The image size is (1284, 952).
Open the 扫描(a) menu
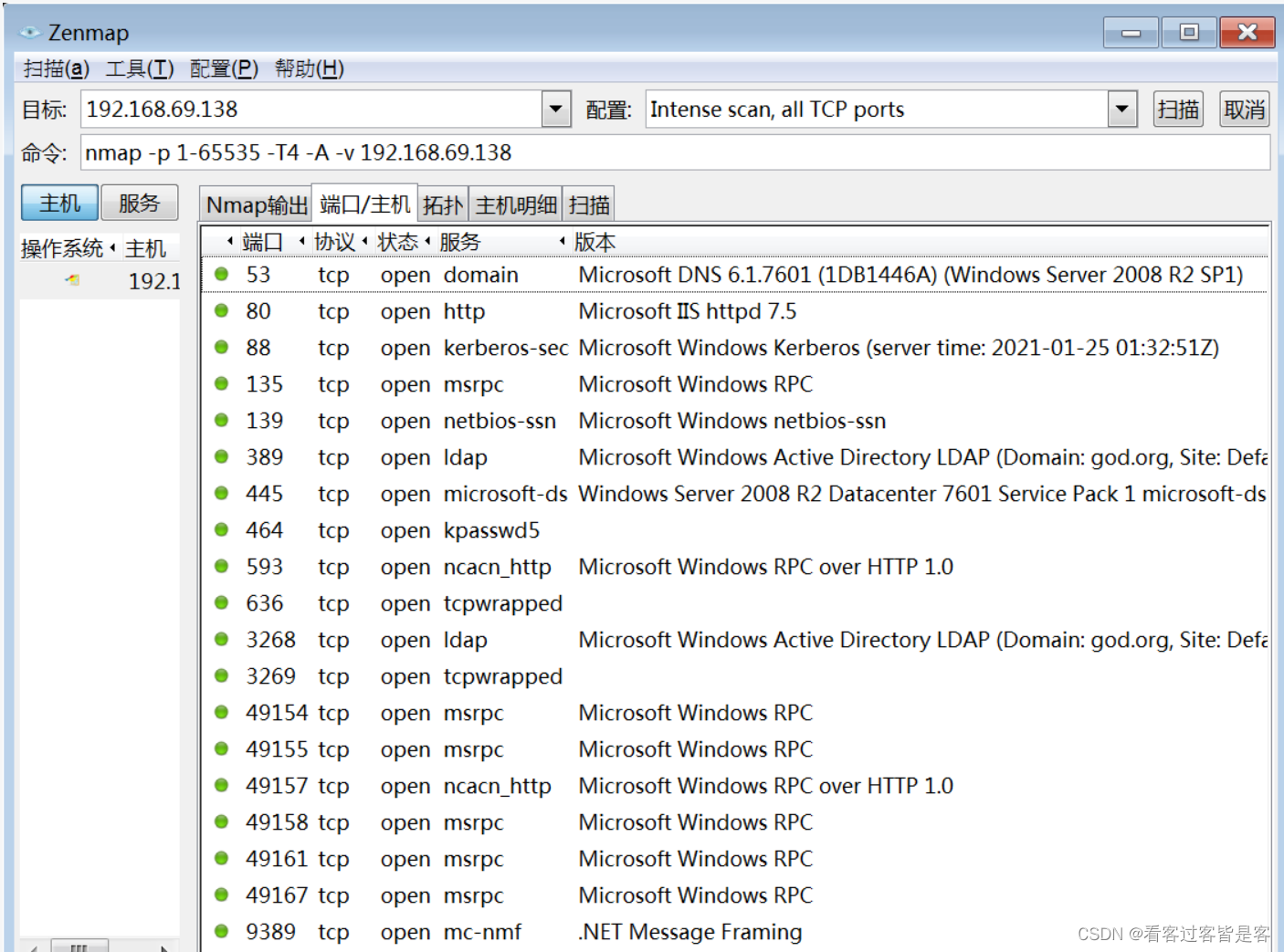tap(57, 68)
